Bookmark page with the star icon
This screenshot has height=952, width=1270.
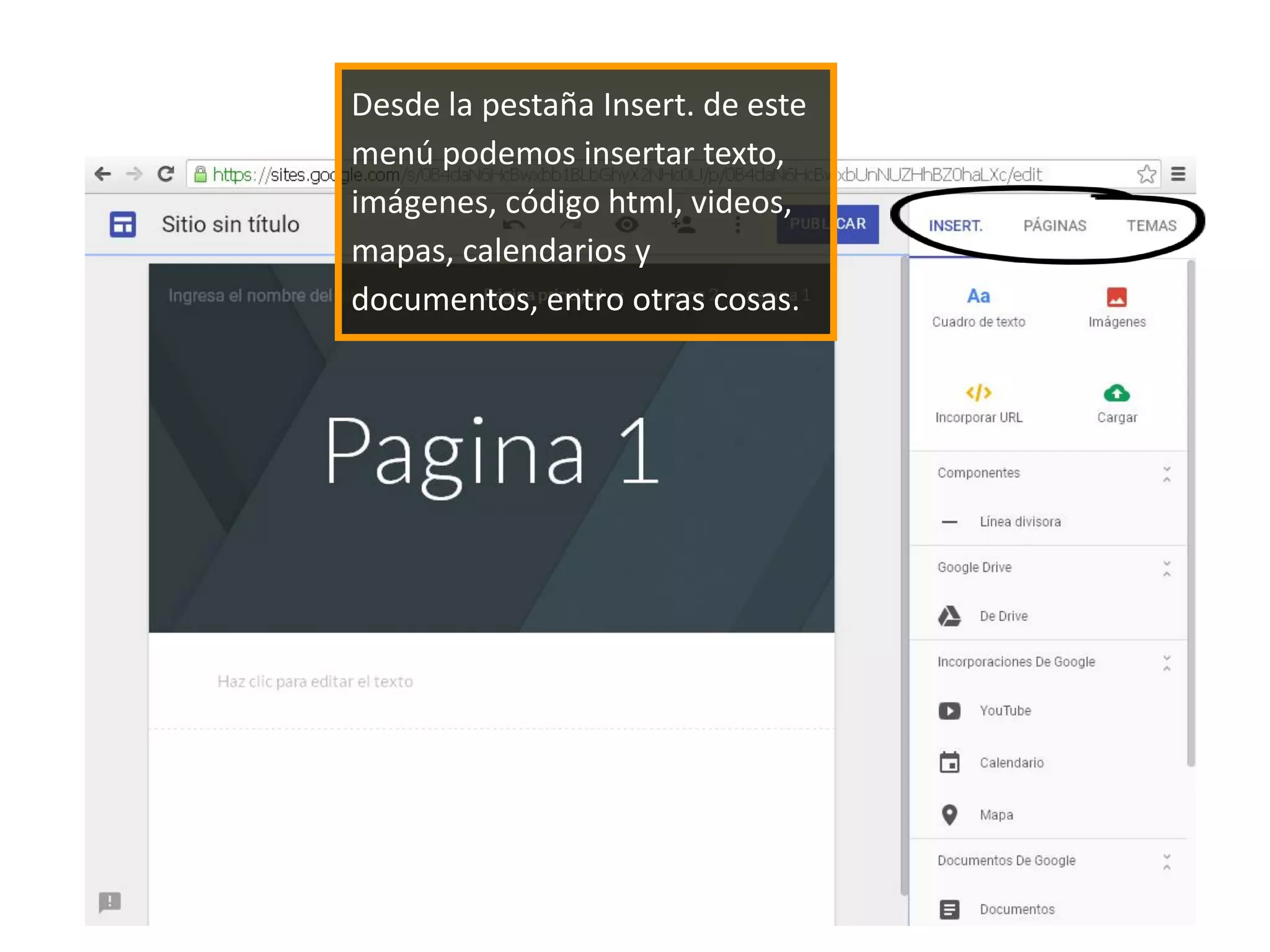(1147, 174)
